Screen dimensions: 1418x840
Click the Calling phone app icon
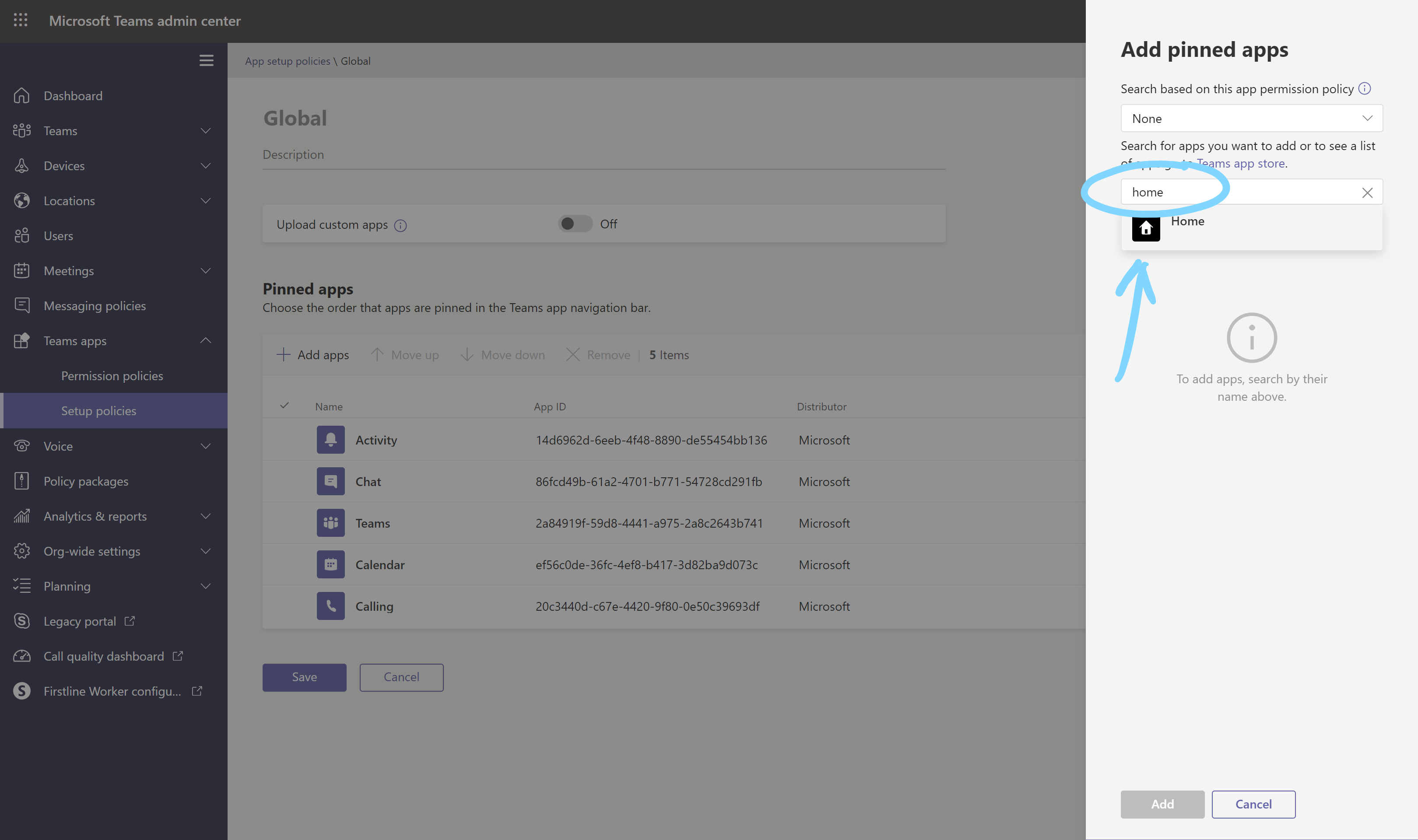tap(330, 605)
